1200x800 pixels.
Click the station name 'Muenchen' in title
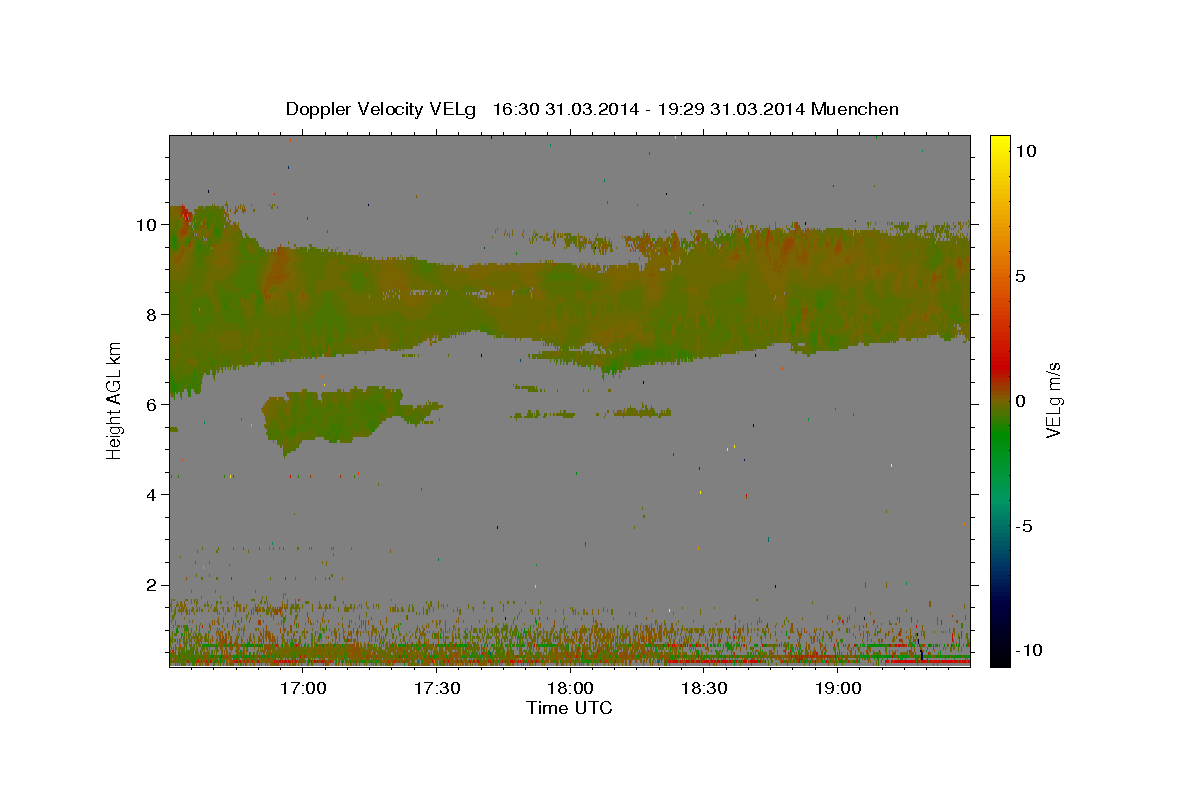click(856, 109)
